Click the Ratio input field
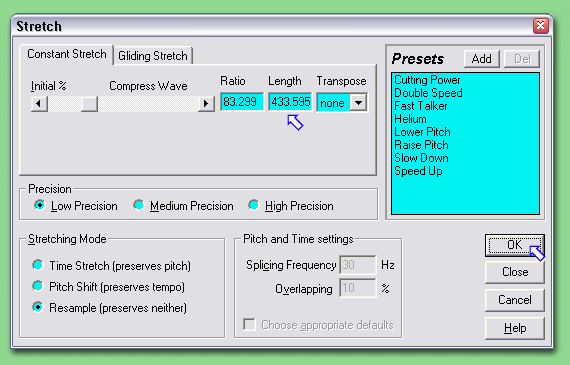 (x=242, y=102)
